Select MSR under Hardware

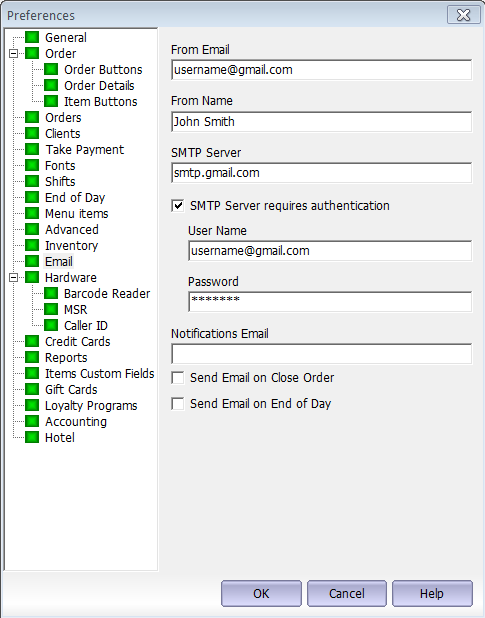(75, 309)
